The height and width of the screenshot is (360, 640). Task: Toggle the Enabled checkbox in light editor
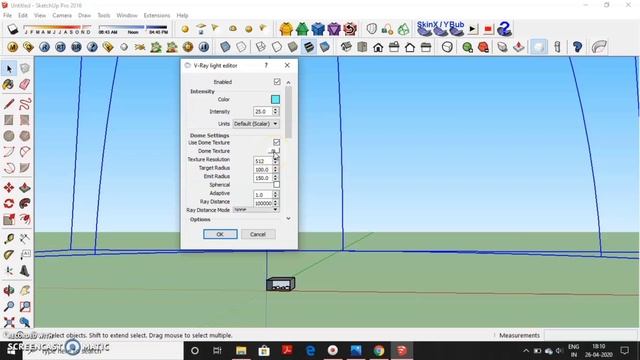(x=277, y=82)
